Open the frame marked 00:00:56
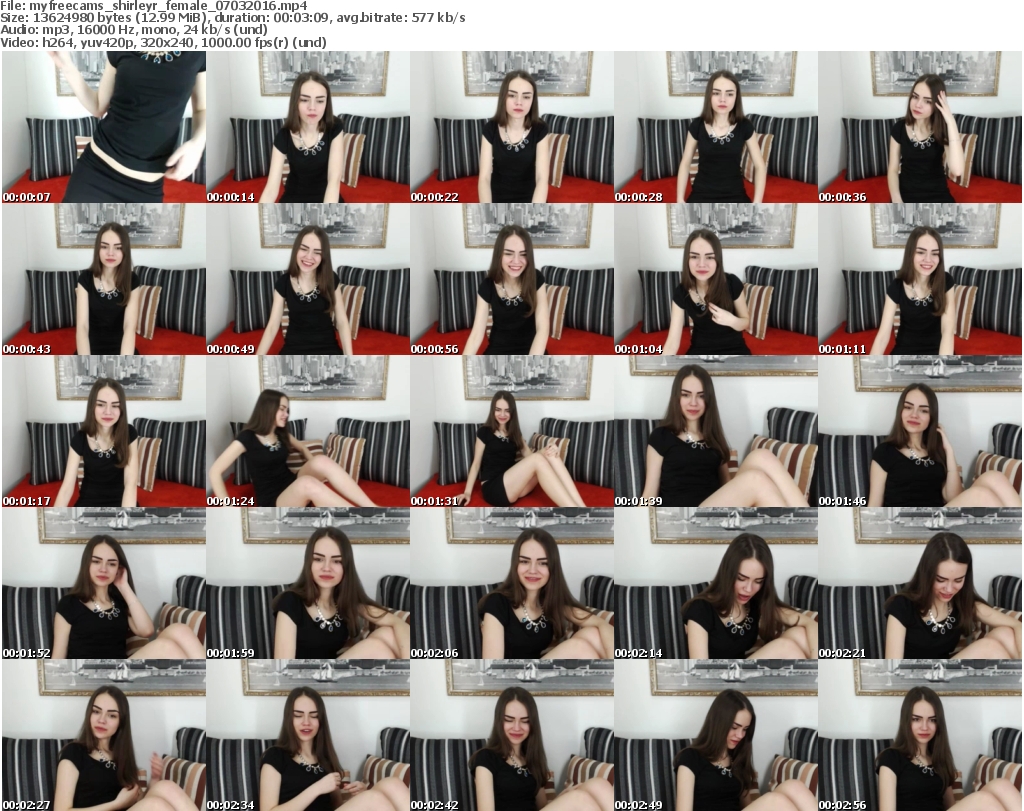The width and height of the screenshot is (1024, 811). [512, 279]
